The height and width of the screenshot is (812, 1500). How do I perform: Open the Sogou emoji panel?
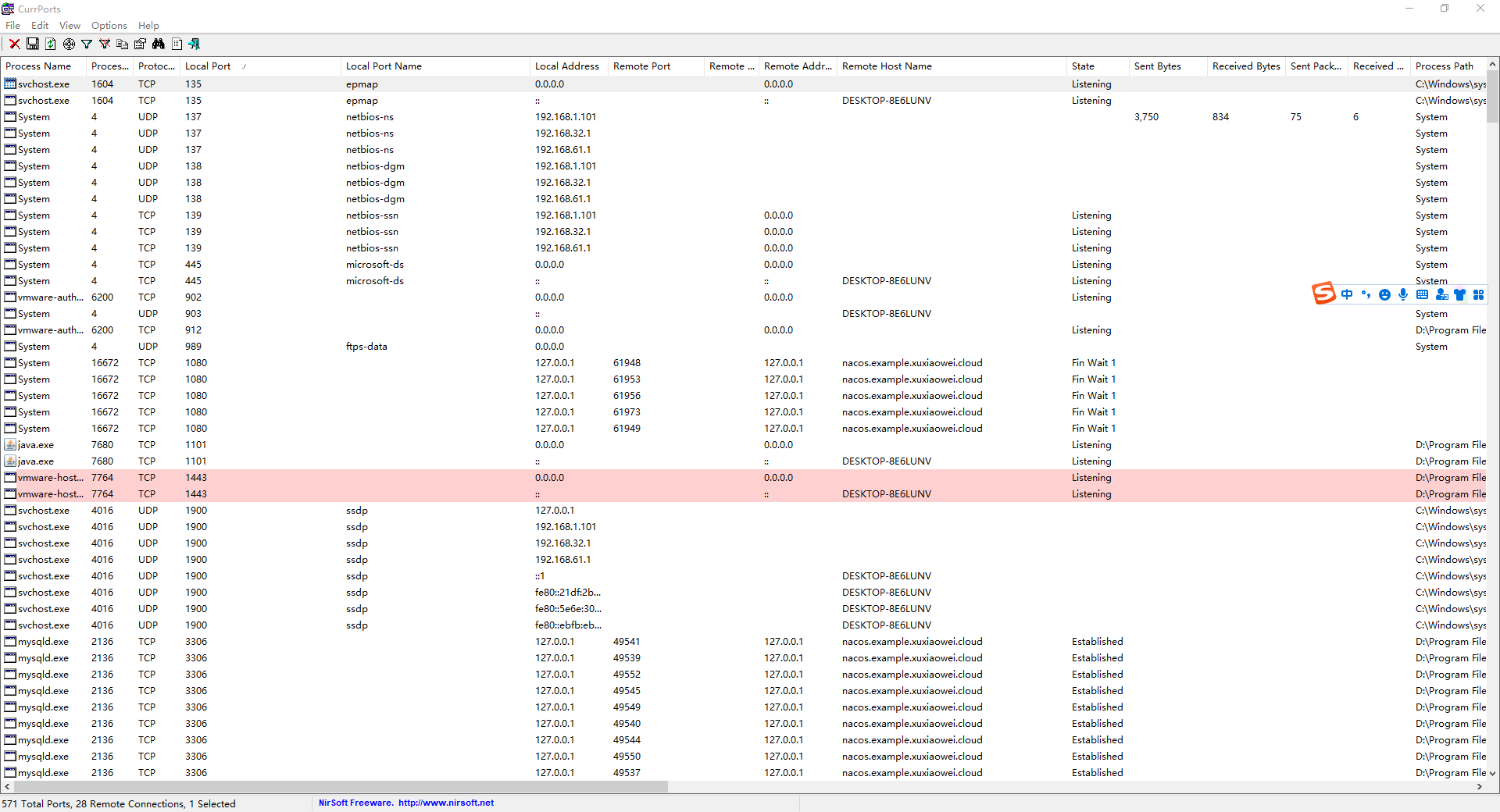tap(1385, 295)
